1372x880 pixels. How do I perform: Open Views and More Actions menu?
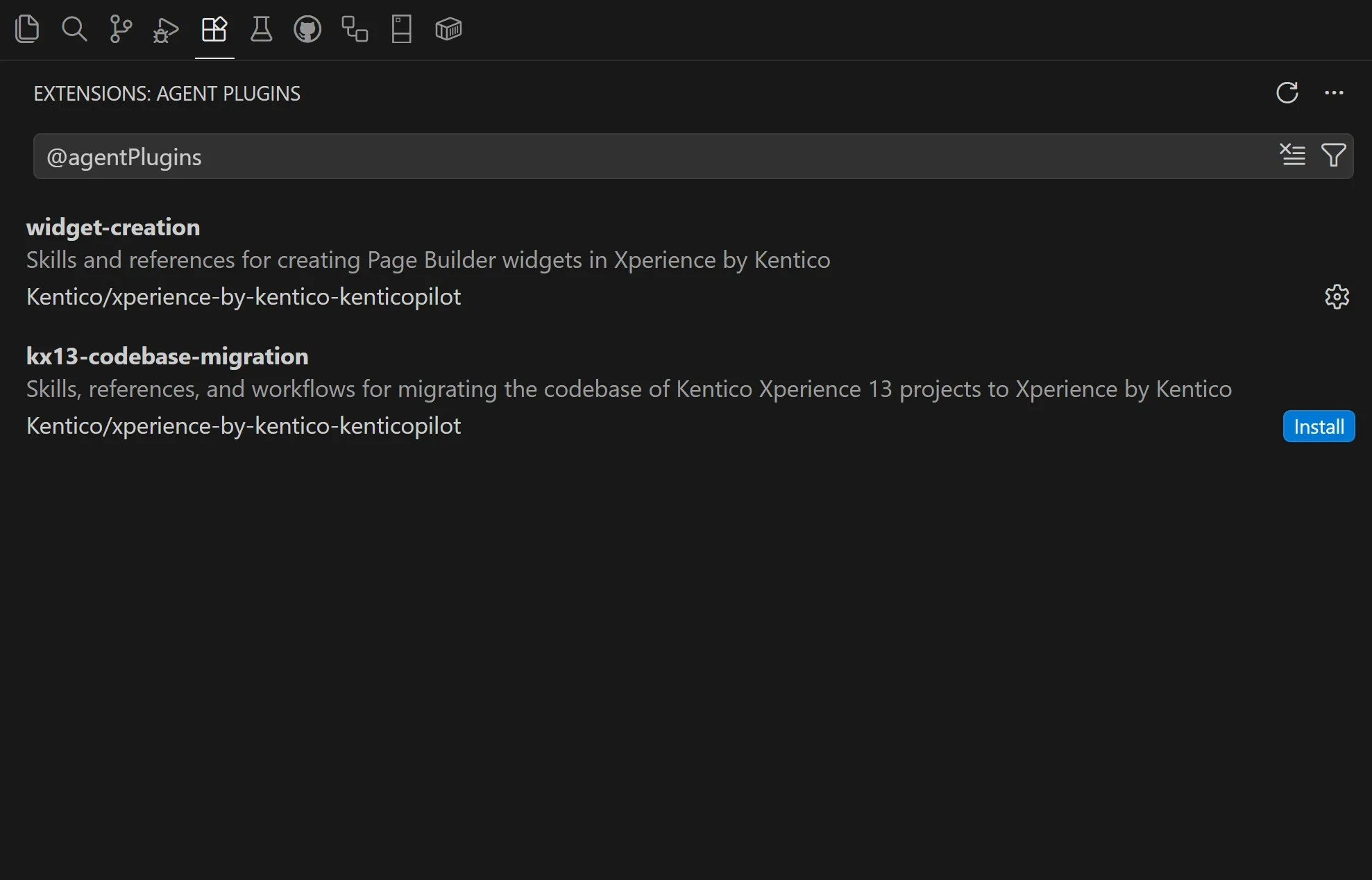pyautogui.click(x=1334, y=92)
